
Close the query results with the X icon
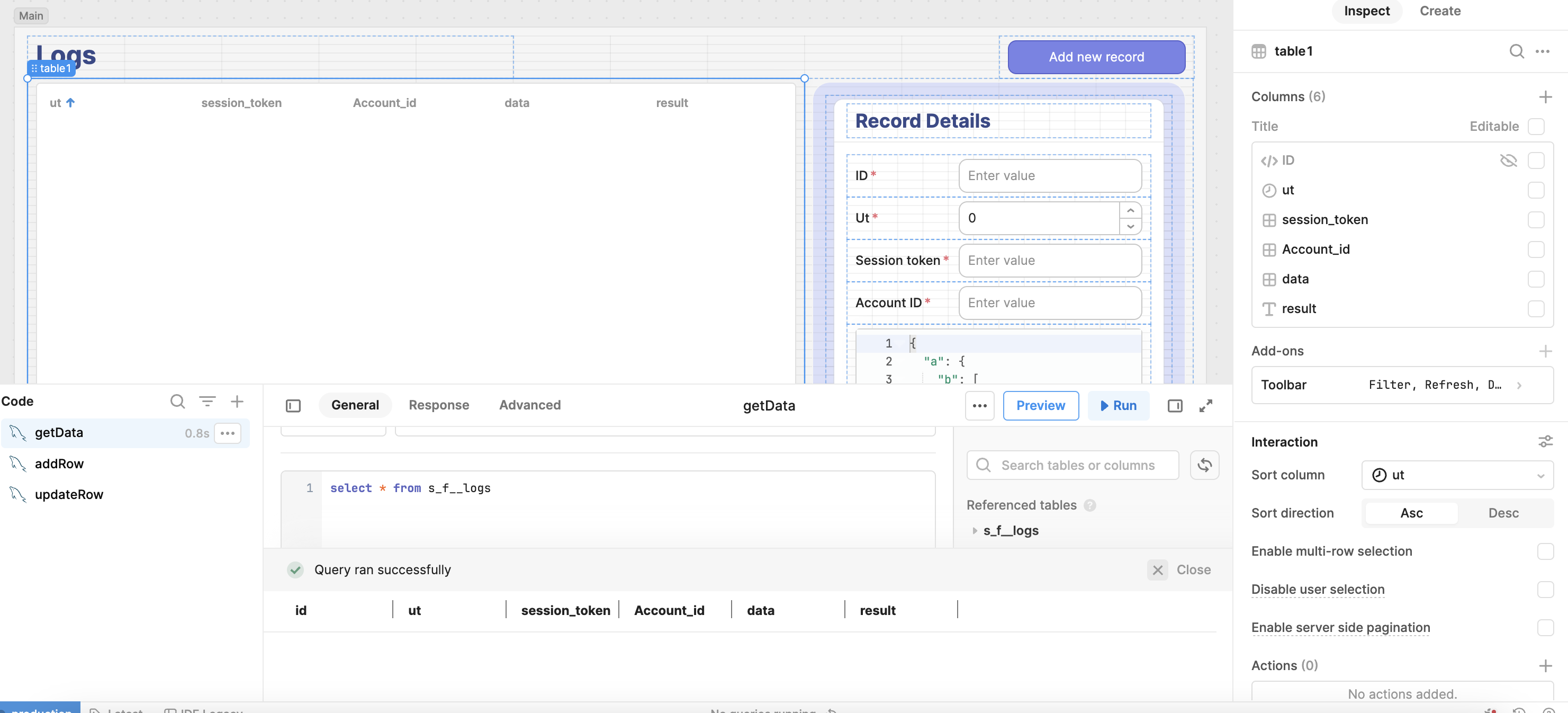(x=1157, y=570)
